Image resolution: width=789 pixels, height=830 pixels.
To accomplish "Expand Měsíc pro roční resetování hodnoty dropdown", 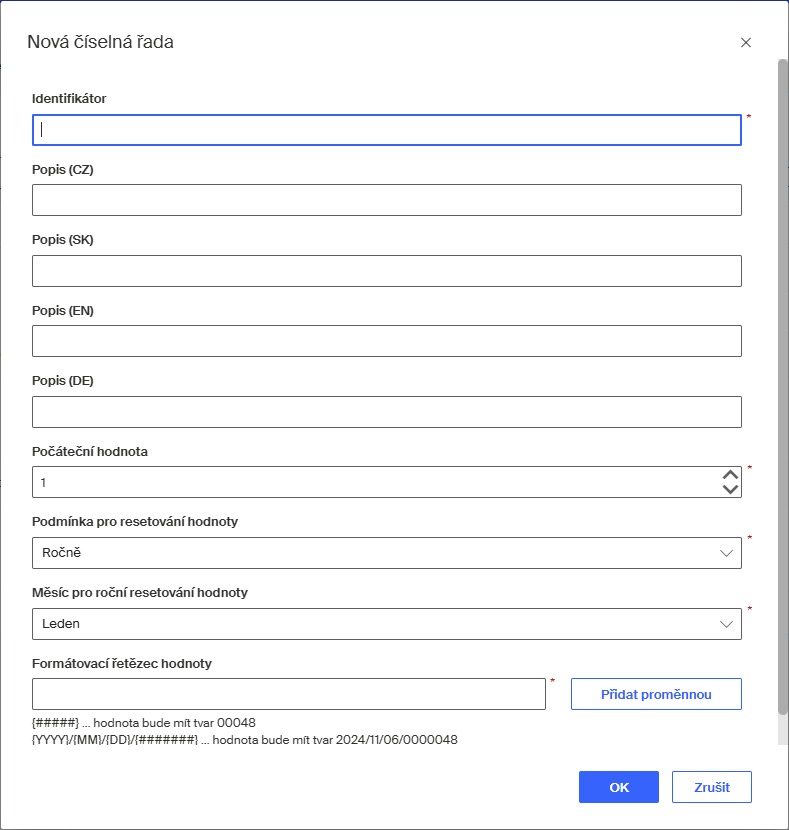I will (380, 624).
